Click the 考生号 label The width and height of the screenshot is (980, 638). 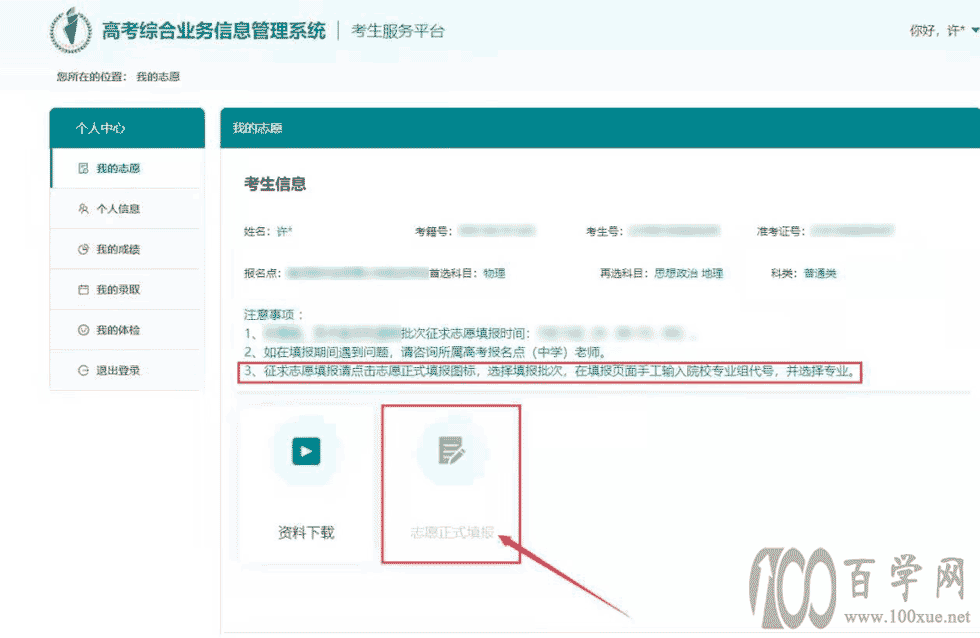pyautogui.click(x=604, y=231)
